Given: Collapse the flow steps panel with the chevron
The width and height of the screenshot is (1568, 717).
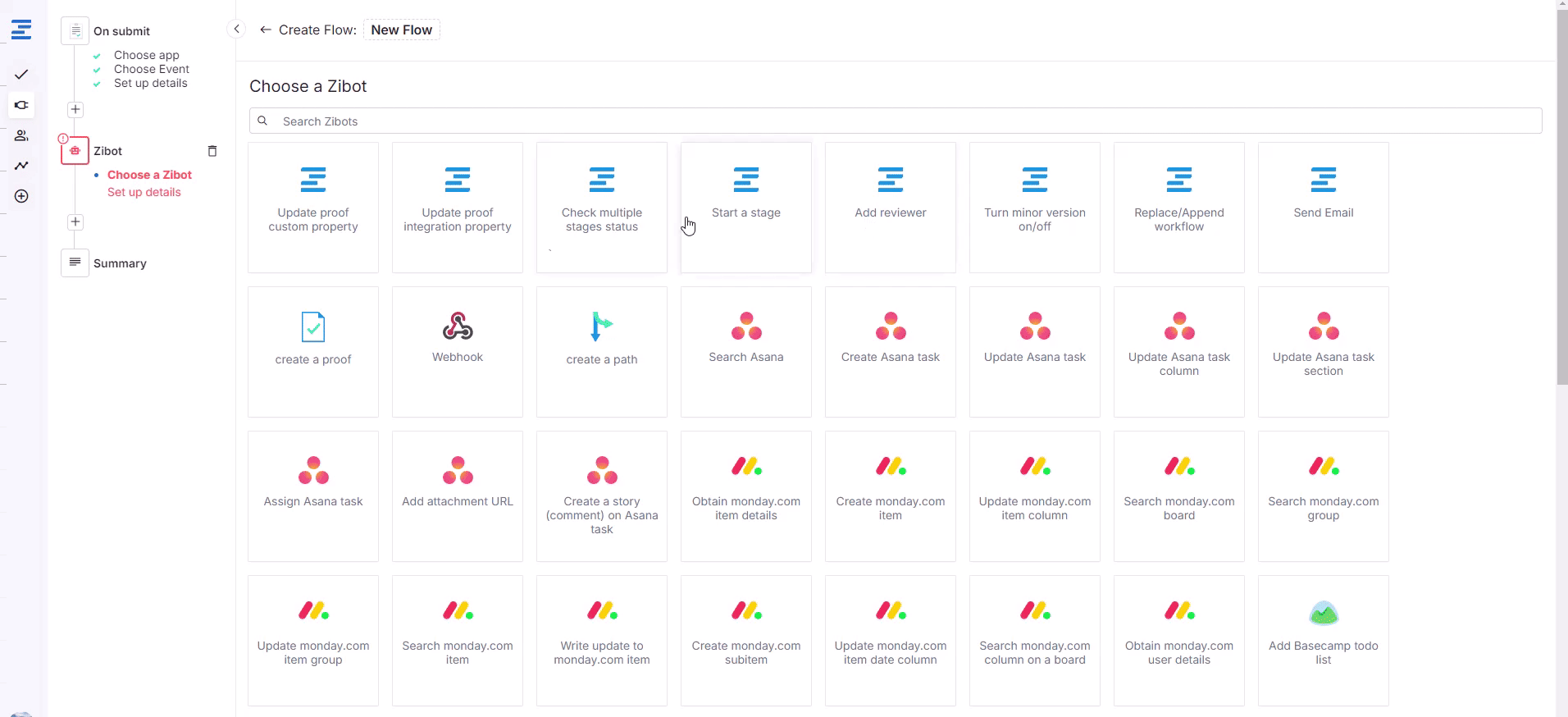Looking at the screenshot, I should click(236, 30).
